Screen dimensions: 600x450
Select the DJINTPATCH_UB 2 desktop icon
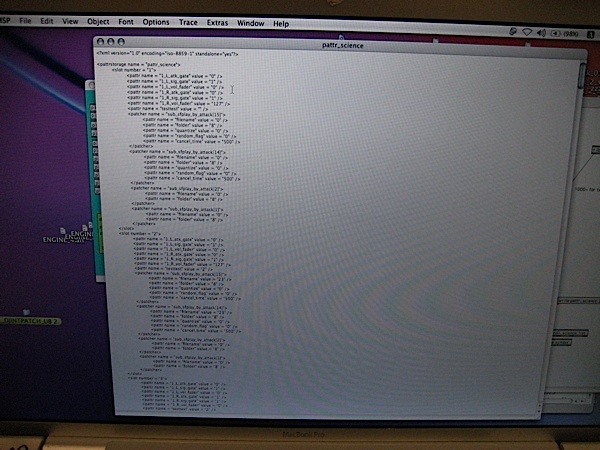point(28,320)
